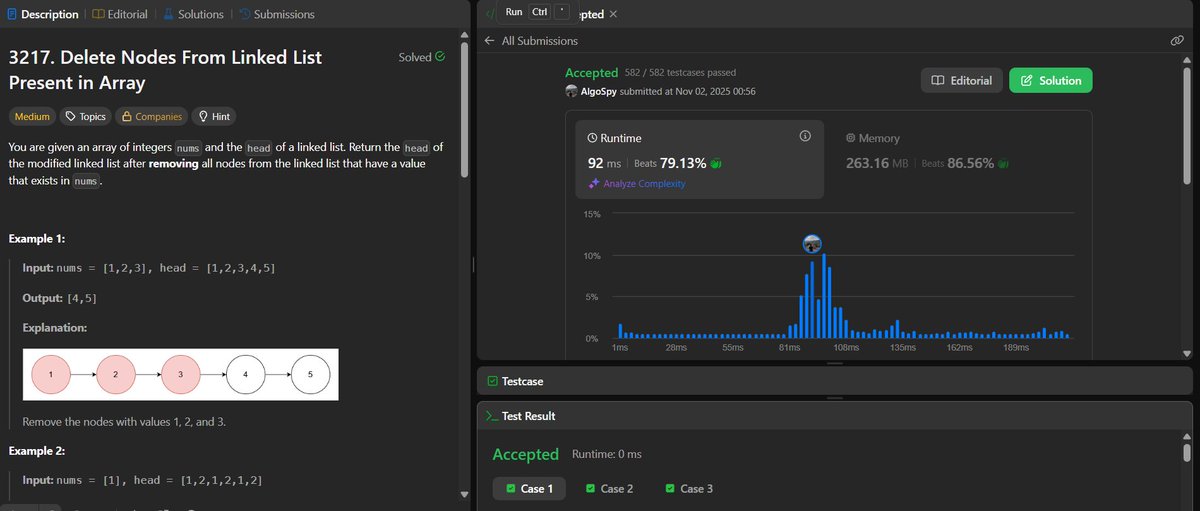This screenshot has height=511, width=1200.
Task: Open the Testcase panel
Action: tap(514, 381)
